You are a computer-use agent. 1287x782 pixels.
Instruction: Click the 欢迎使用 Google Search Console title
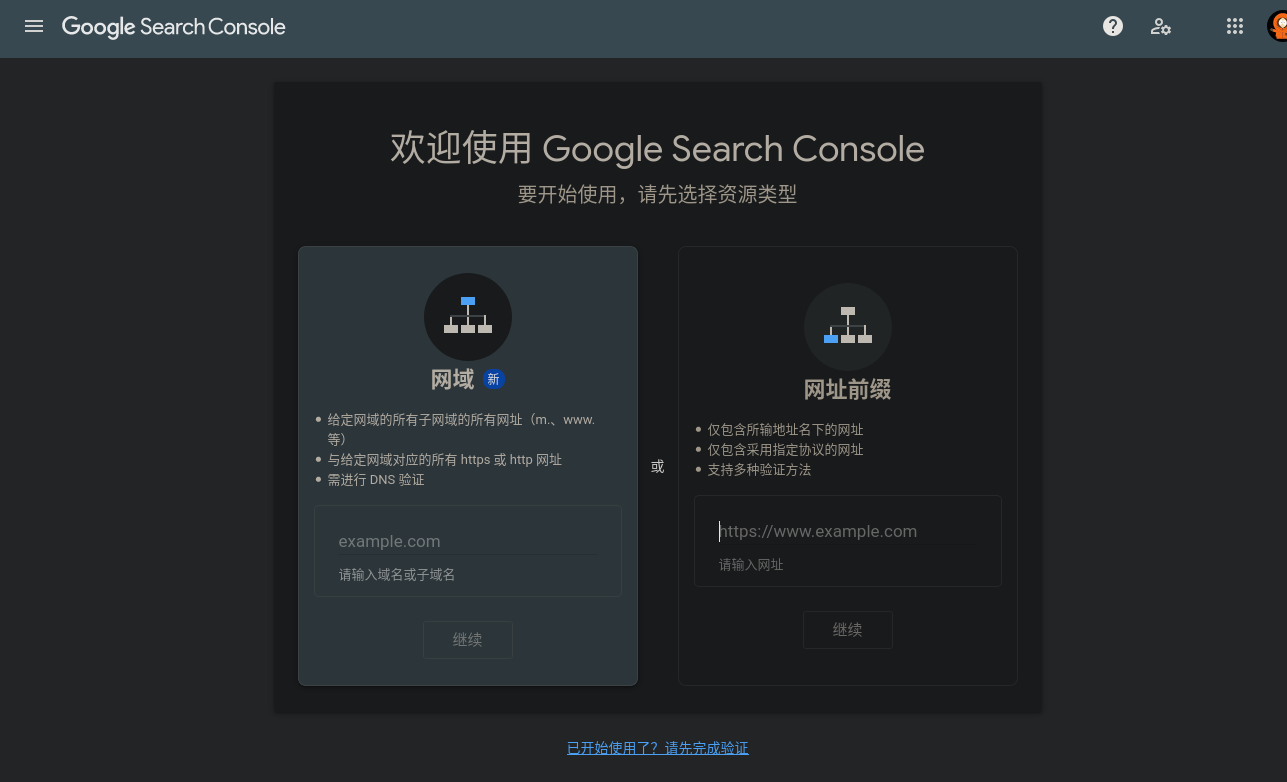pos(658,149)
